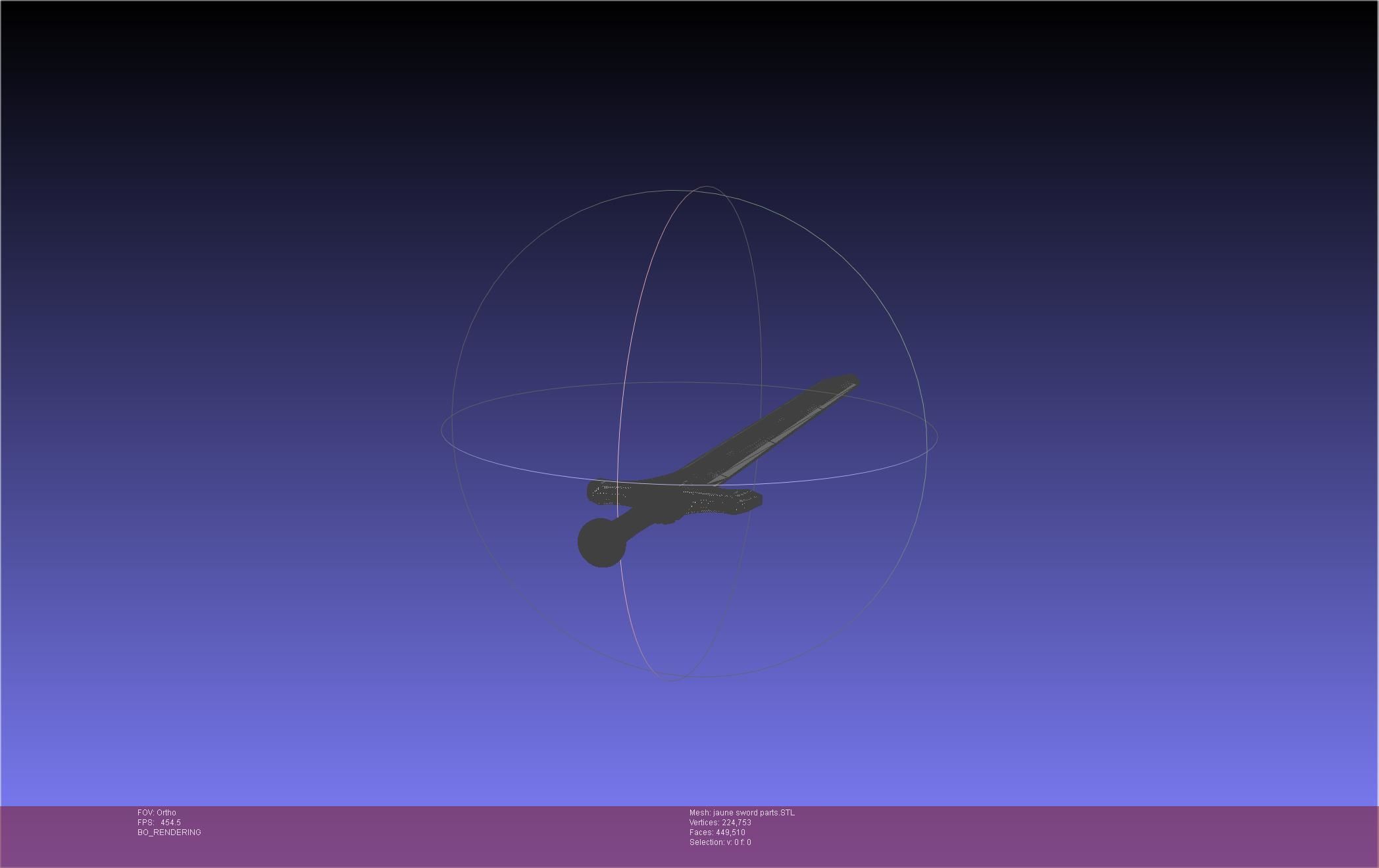The image size is (1379, 868).
Task: Click the 'Vertices: 224,753' readout
Action: click(x=720, y=823)
